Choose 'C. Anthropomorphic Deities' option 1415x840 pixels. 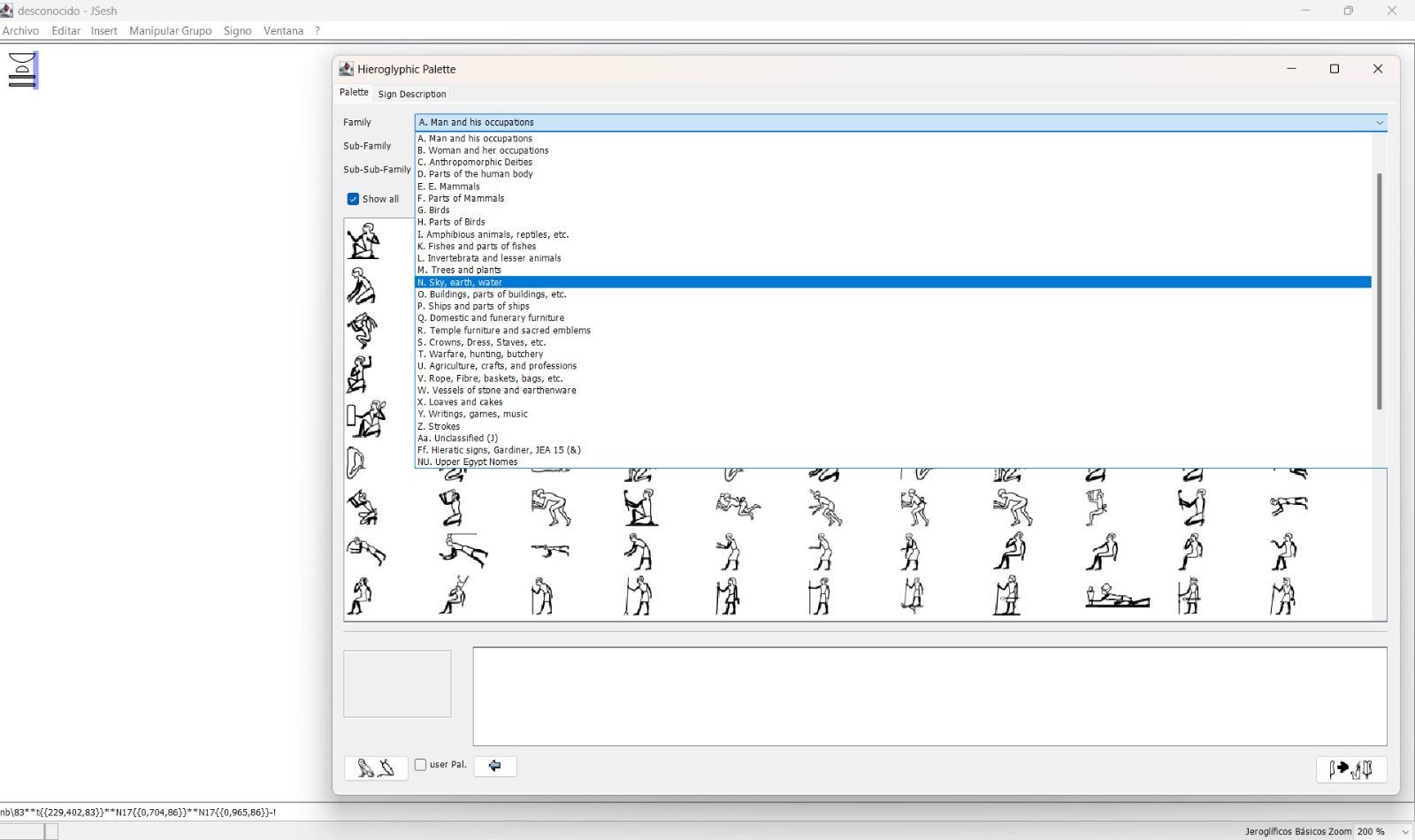pyautogui.click(x=893, y=163)
